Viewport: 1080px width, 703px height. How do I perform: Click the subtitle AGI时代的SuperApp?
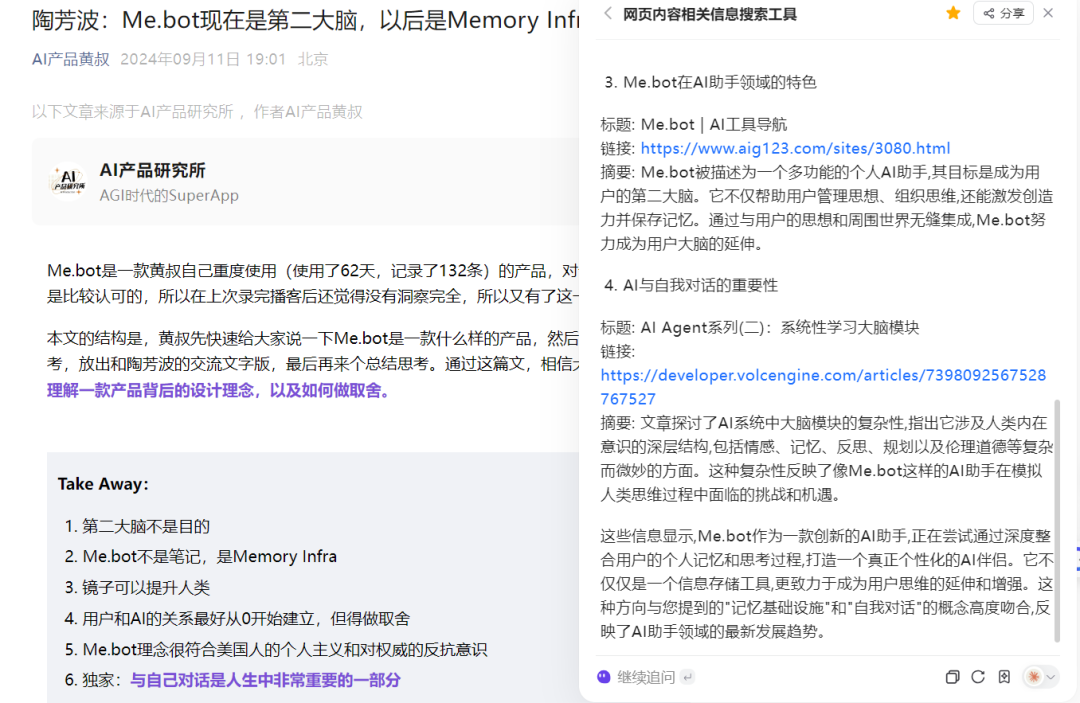[x=169, y=196]
